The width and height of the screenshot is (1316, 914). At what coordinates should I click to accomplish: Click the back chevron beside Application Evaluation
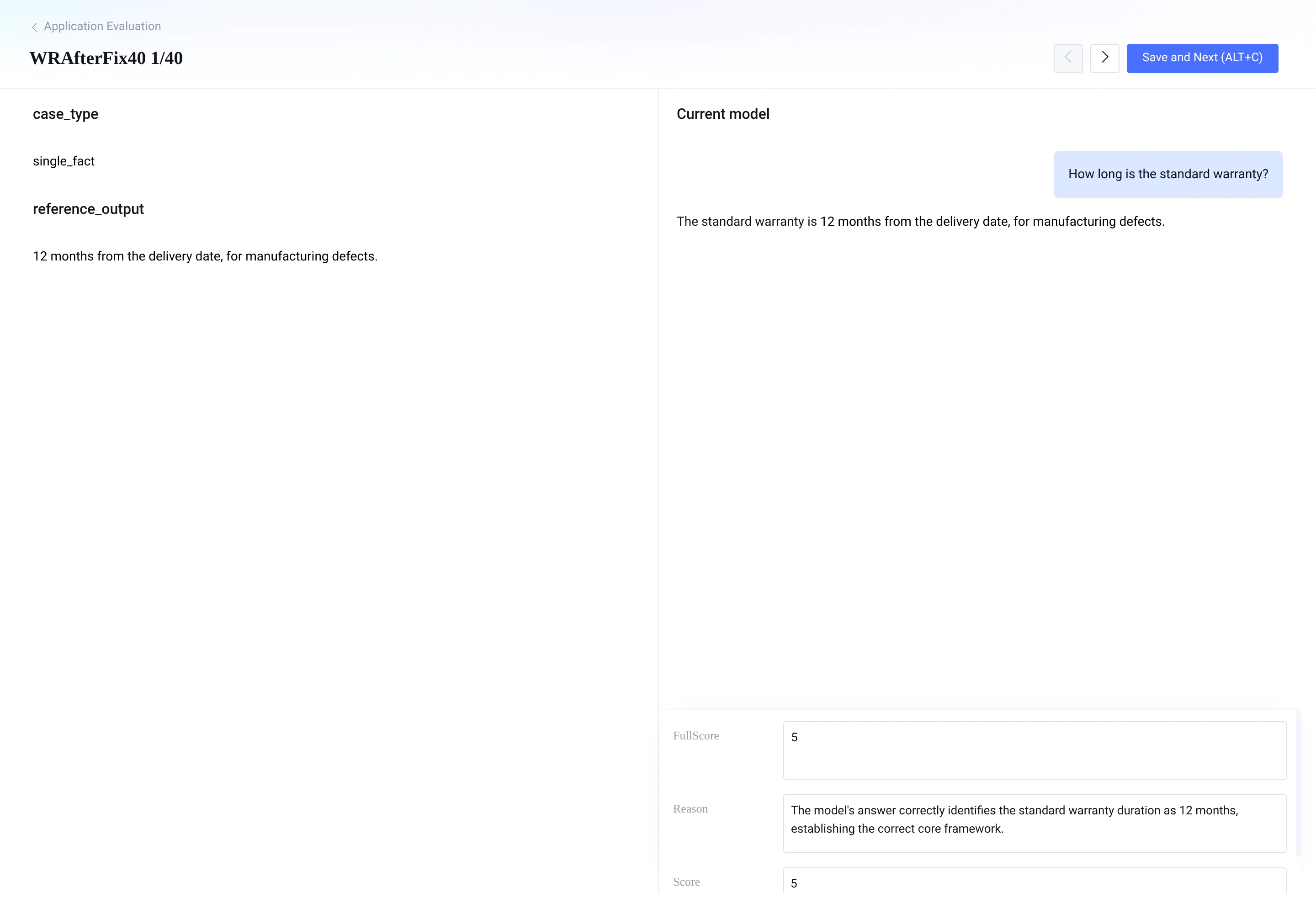coord(34,27)
